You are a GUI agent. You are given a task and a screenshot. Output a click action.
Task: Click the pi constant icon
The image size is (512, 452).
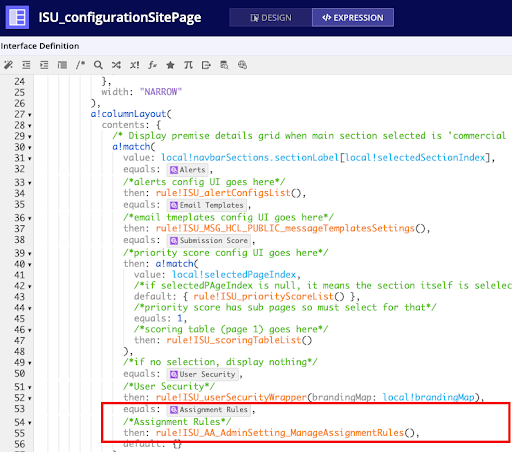[x=188, y=65]
